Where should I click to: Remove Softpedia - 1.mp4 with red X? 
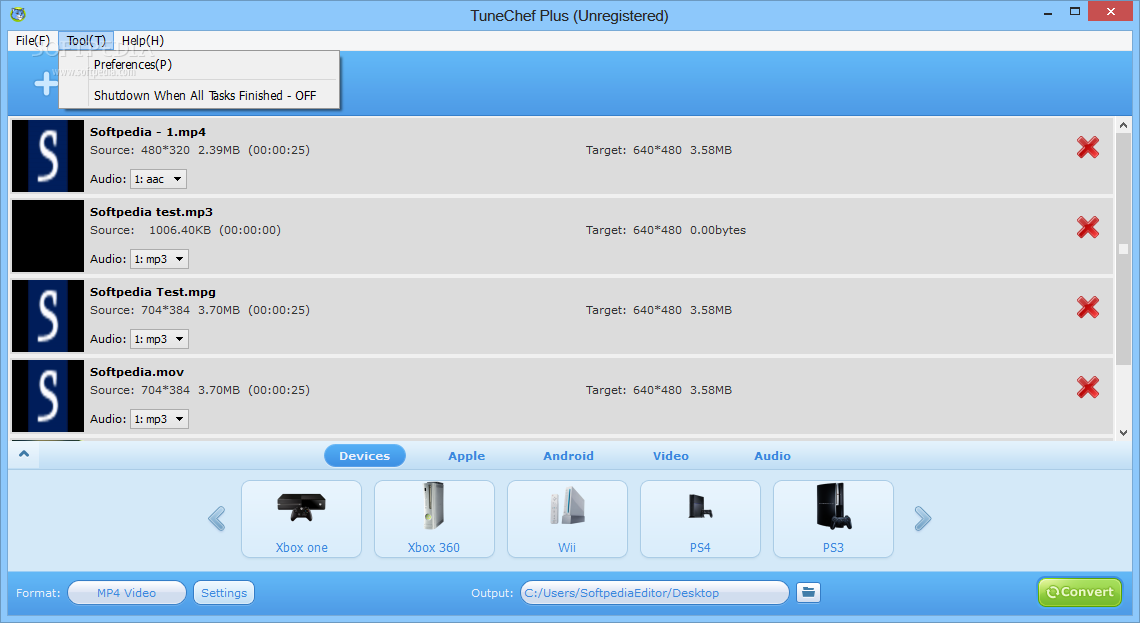[1088, 148]
